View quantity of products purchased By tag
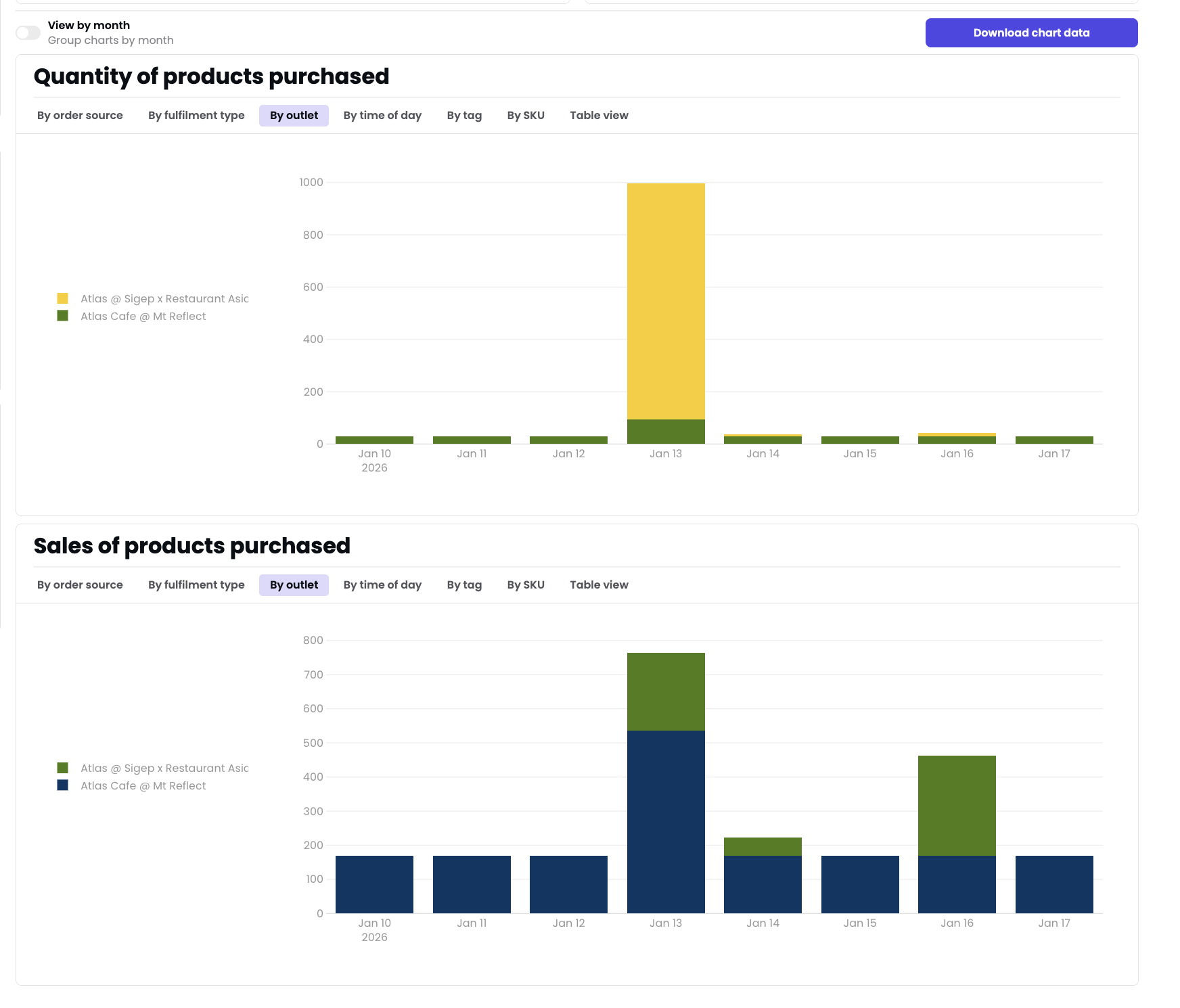Image resolution: width=1180 pixels, height=1008 pixels. (463, 115)
